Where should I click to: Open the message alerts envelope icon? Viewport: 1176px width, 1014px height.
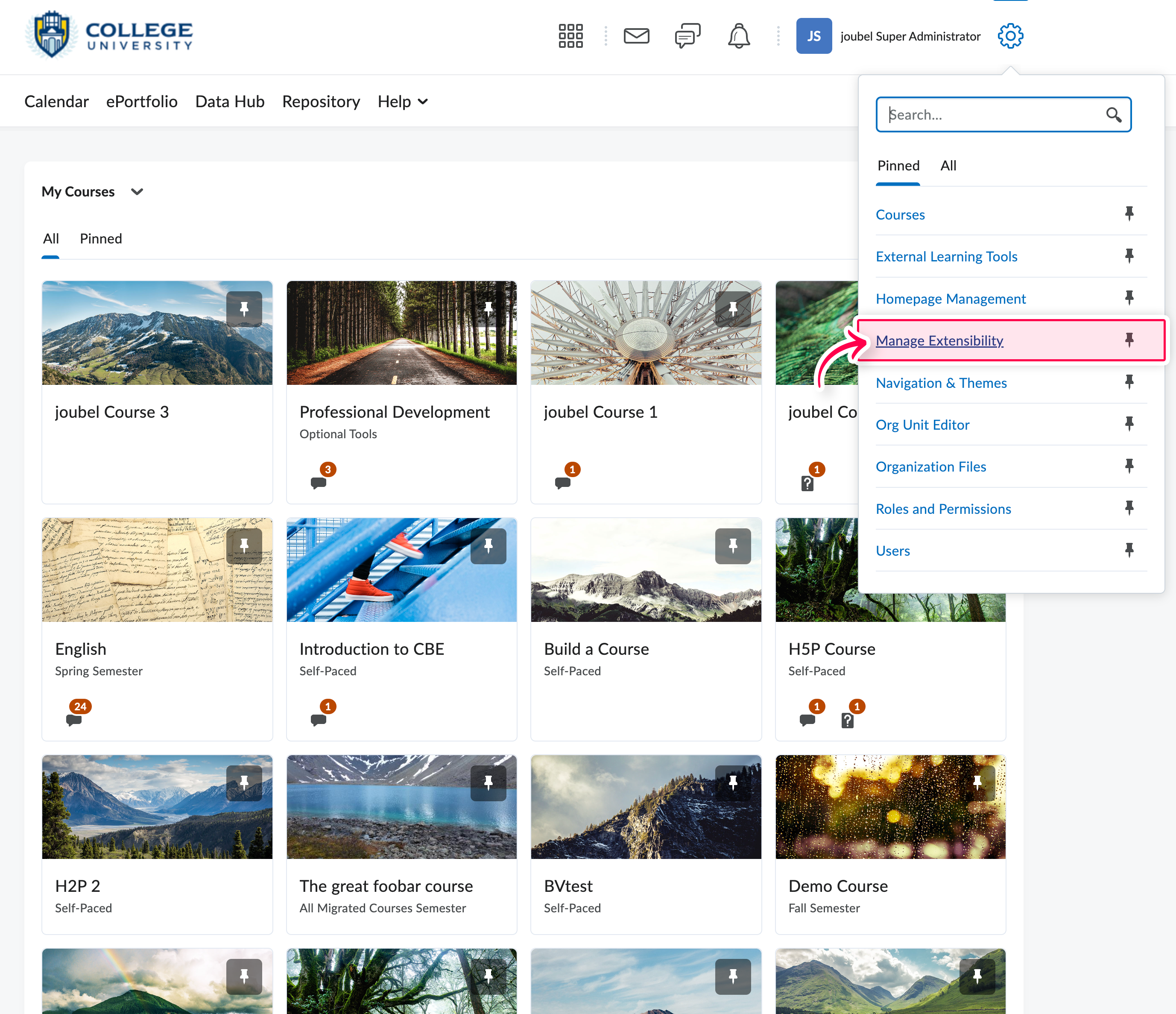click(x=636, y=36)
